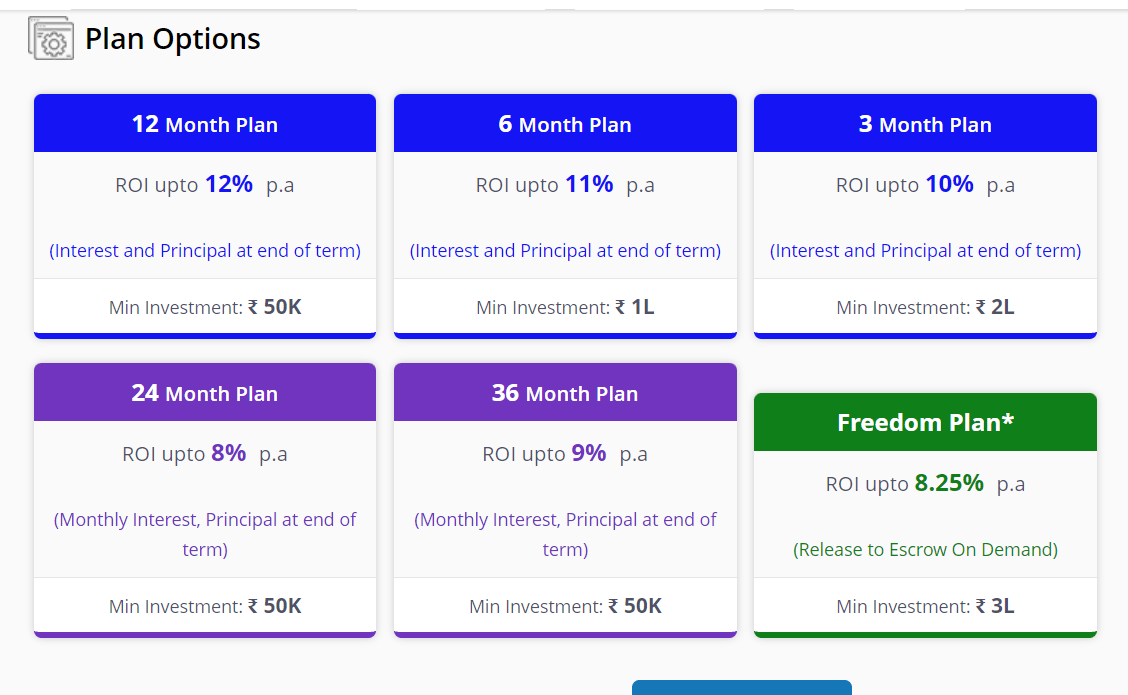The width and height of the screenshot is (1128, 695).
Task: Click the 12% ROI value
Action: 229,184
